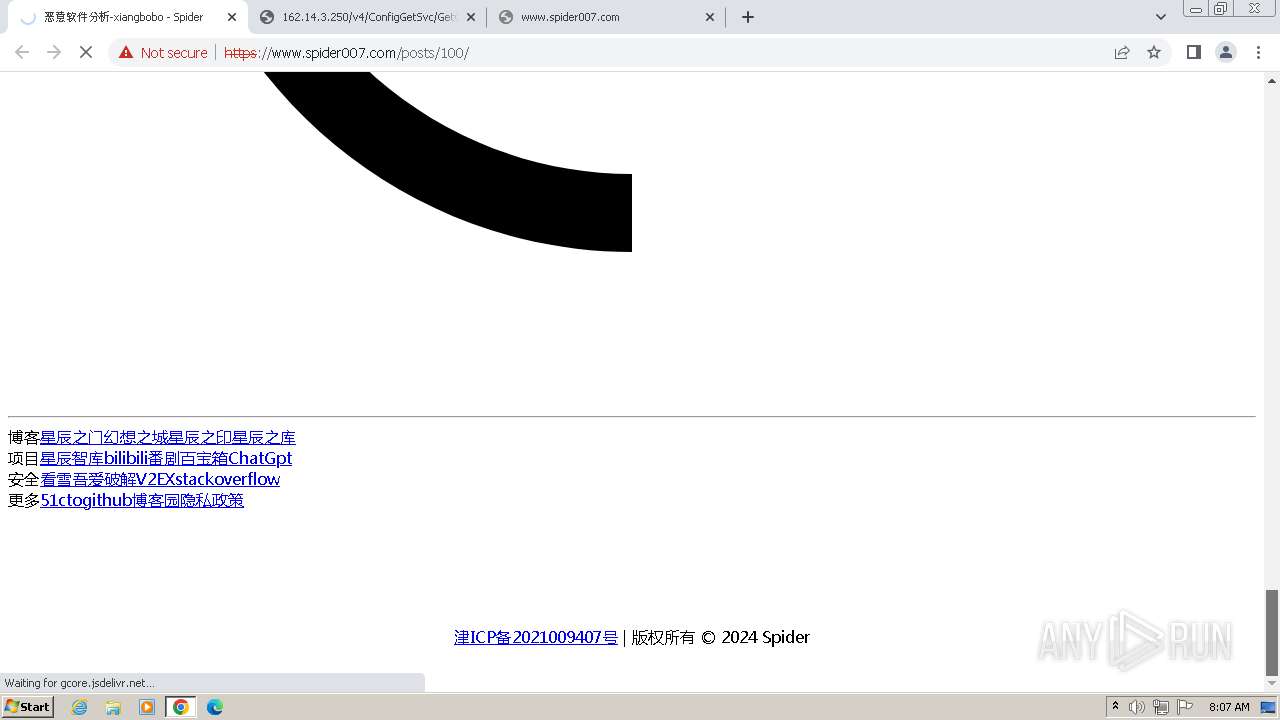Open Chrome's three-dot menu
The image size is (1280, 720).
(1259, 52)
